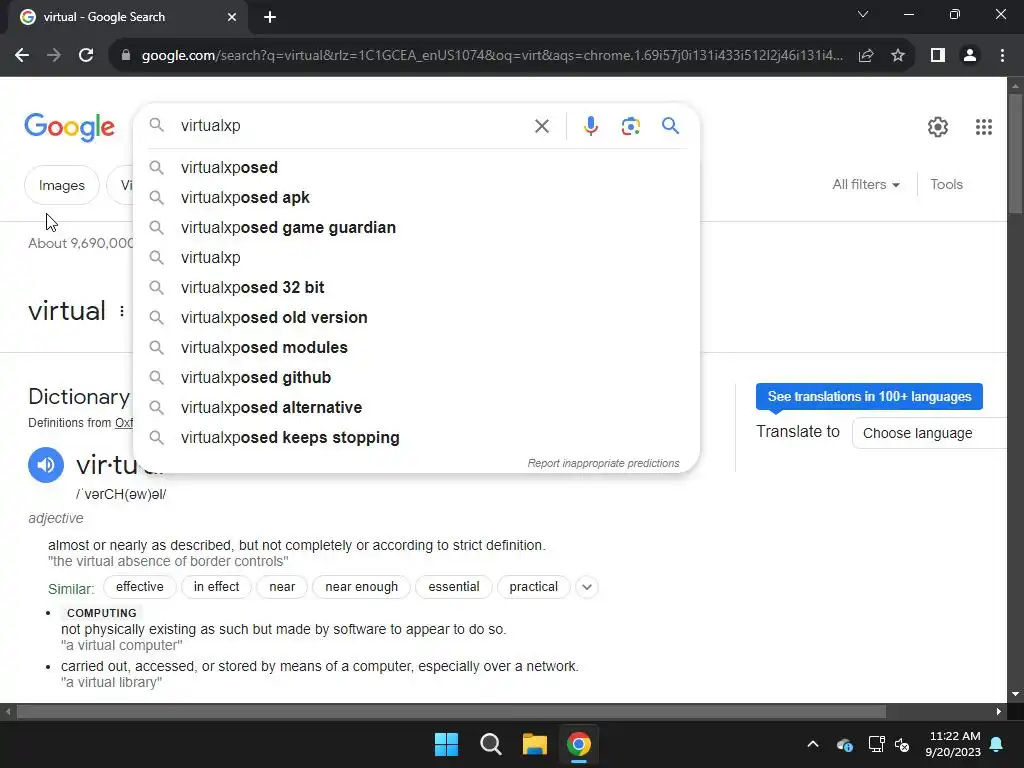Click the Chrome taskbar icon
Viewport: 1024px width, 768px height.
click(x=579, y=744)
